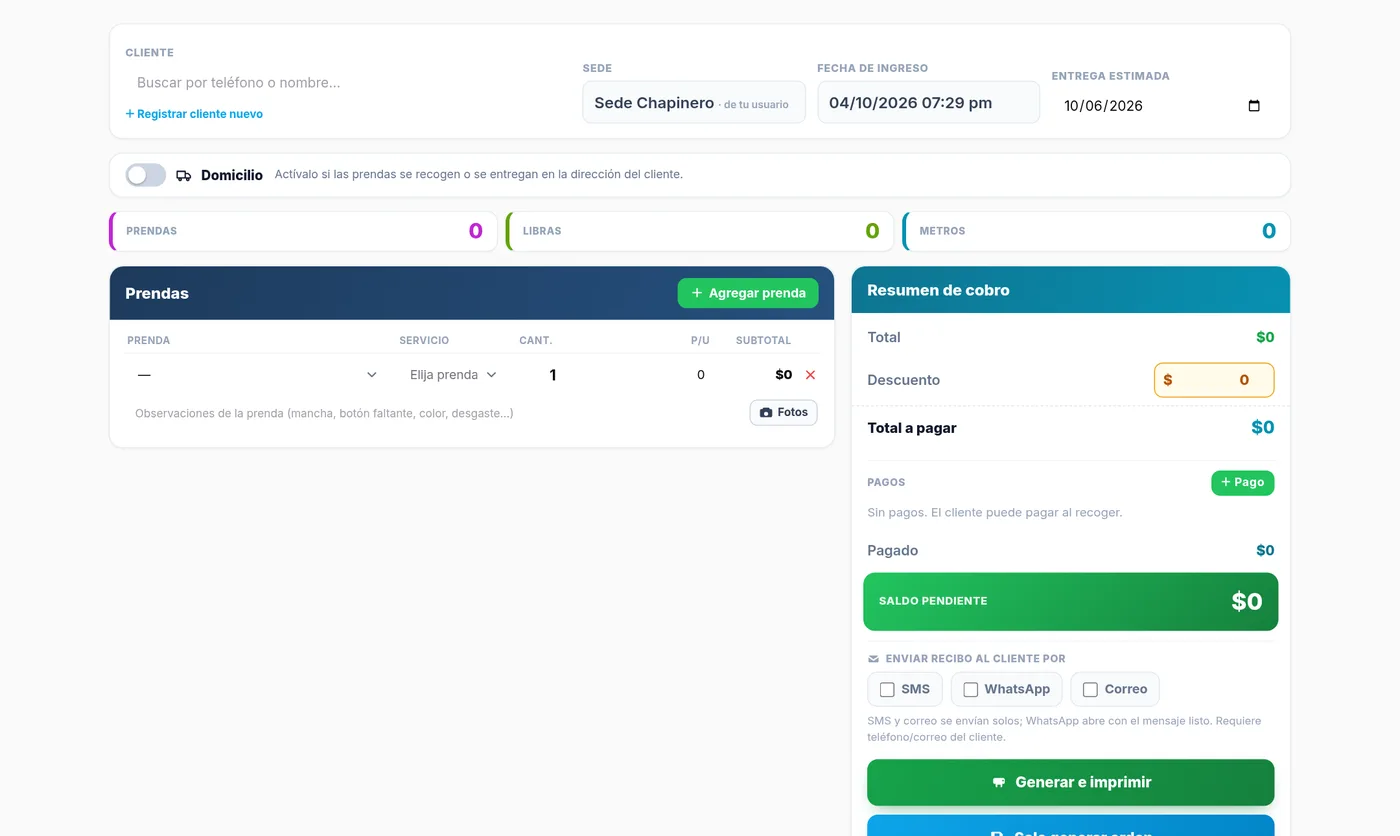Add a new garment with Agregar prenda

pos(748,293)
